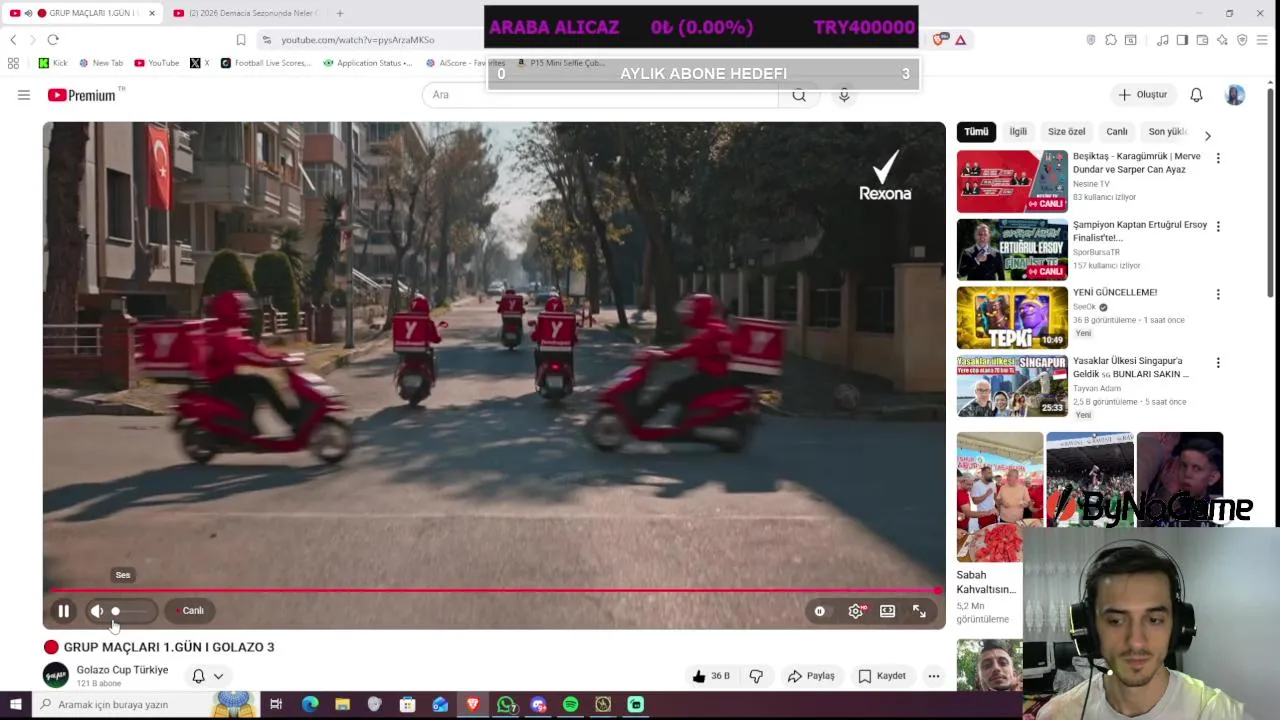Bookmark this page icon
Screen dimensions: 1280x720
tap(241, 40)
